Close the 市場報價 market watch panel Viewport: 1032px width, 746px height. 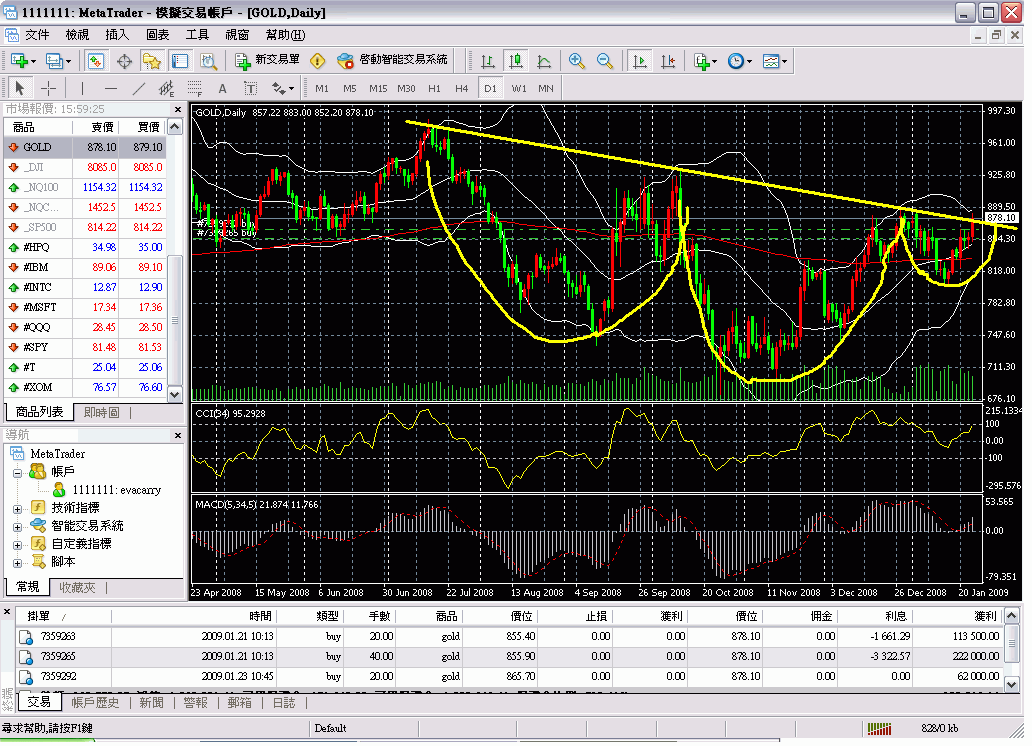[x=178, y=109]
